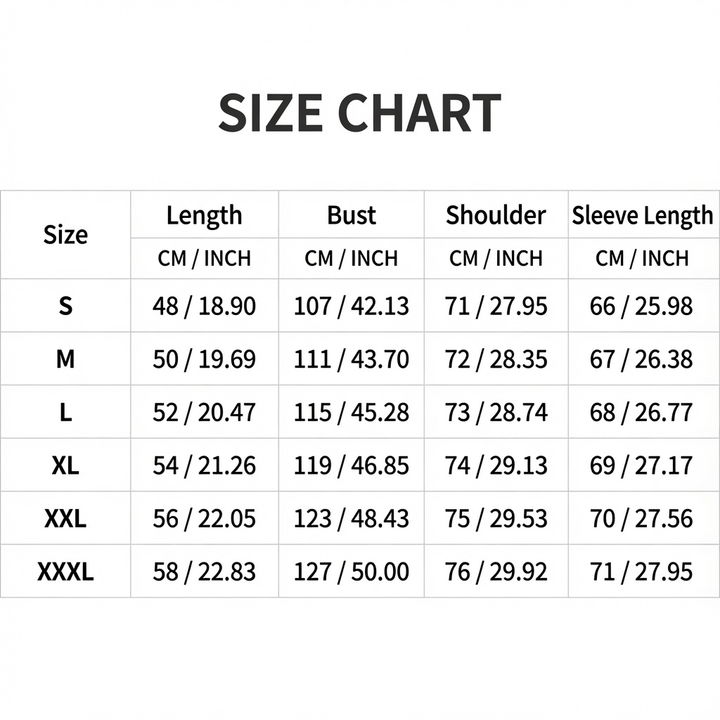720x720 pixels.
Task: Click the Shoulder column header
Action: (x=496, y=215)
